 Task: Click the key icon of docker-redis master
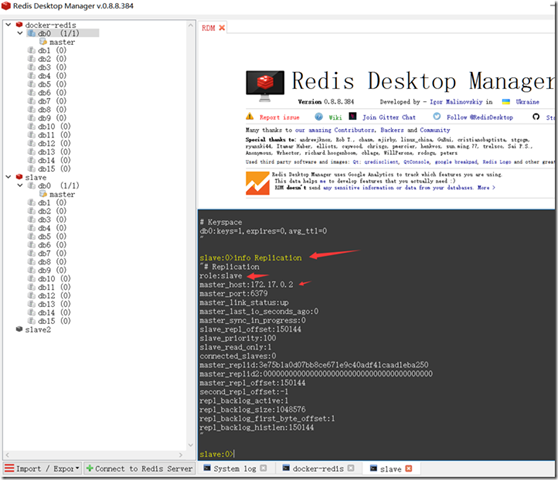click(43, 42)
